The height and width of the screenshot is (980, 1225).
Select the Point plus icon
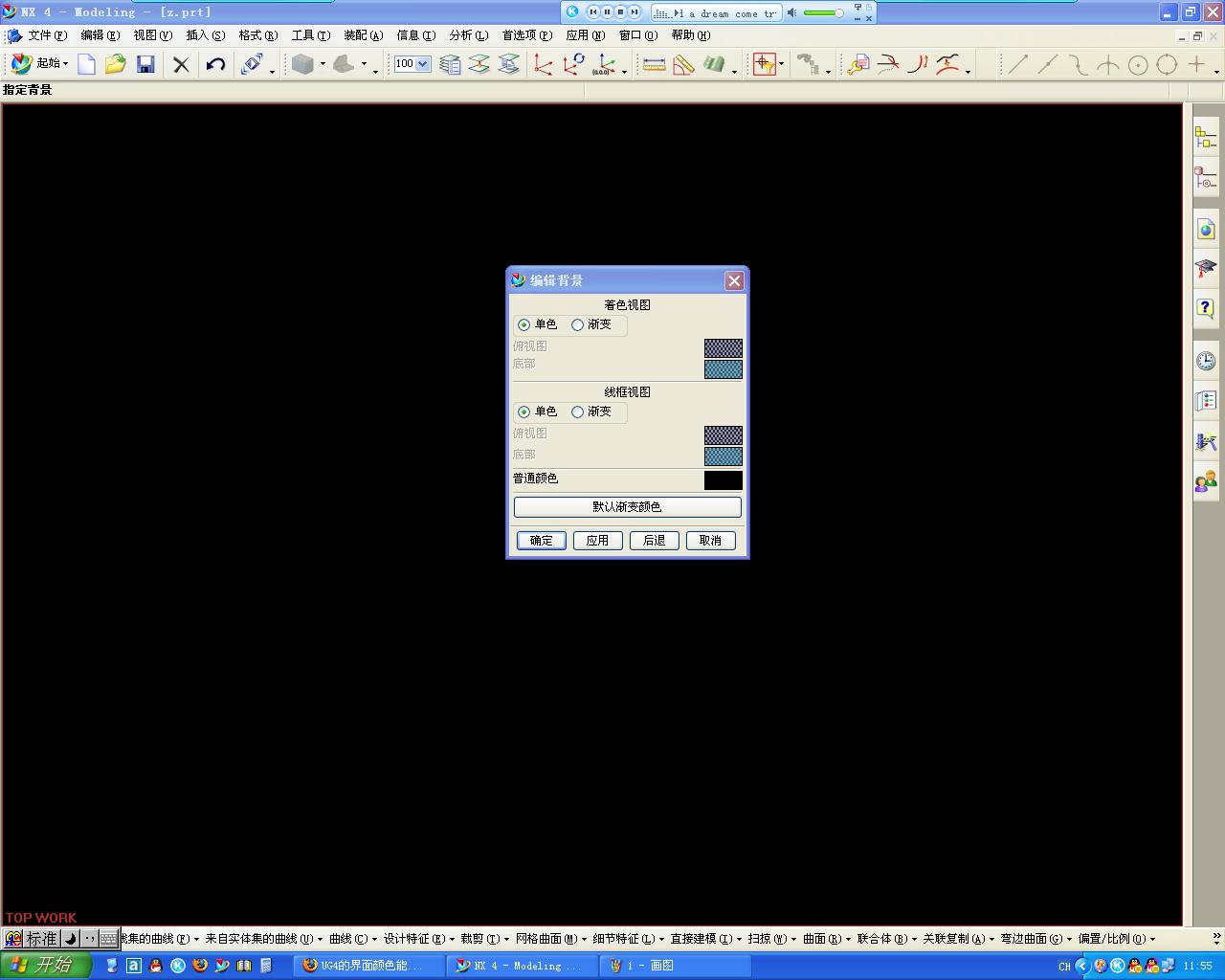click(x=1196, y=64)
